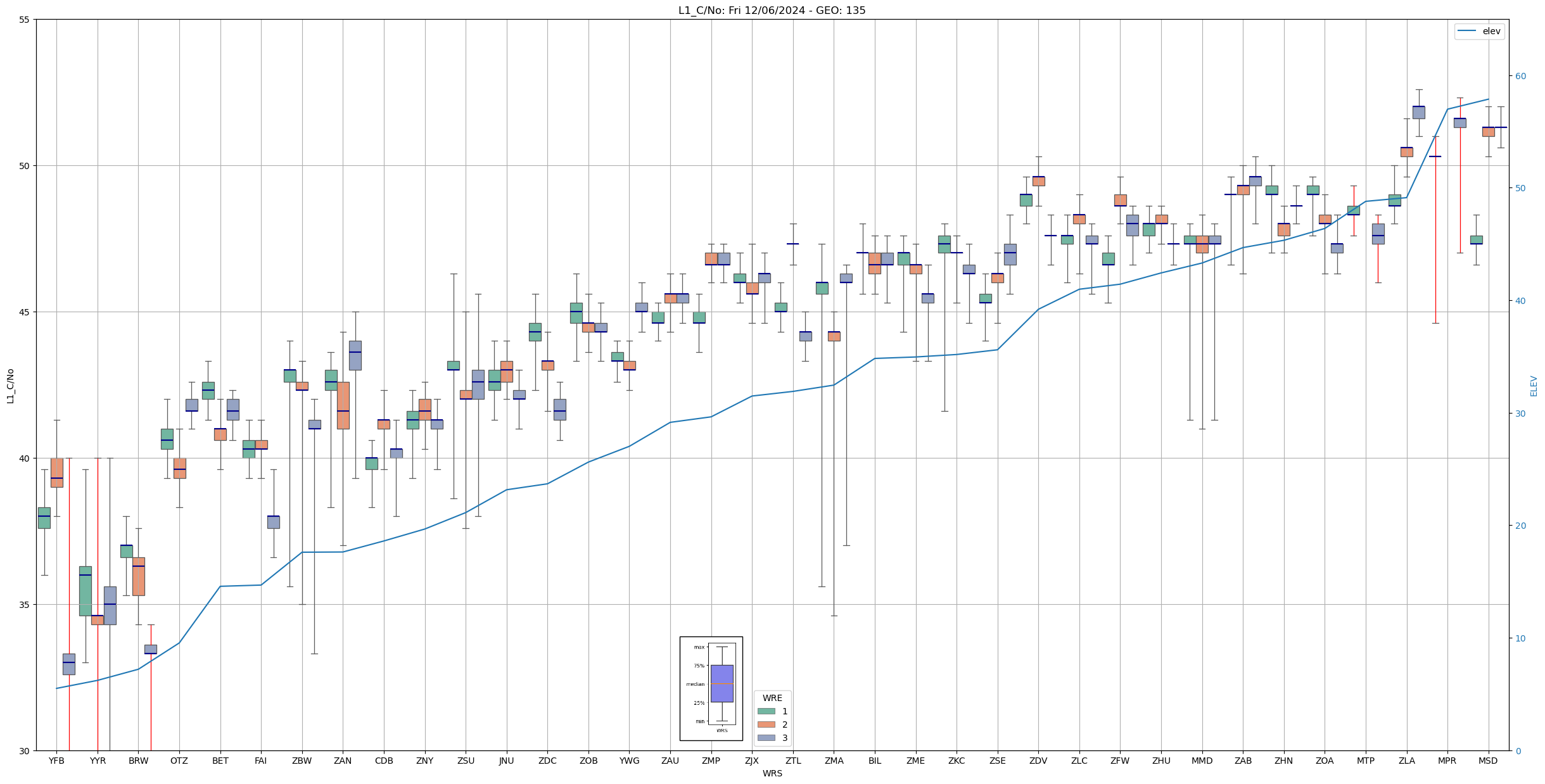
Task: Click the median label in inset key
Action: tap(695, 684)
